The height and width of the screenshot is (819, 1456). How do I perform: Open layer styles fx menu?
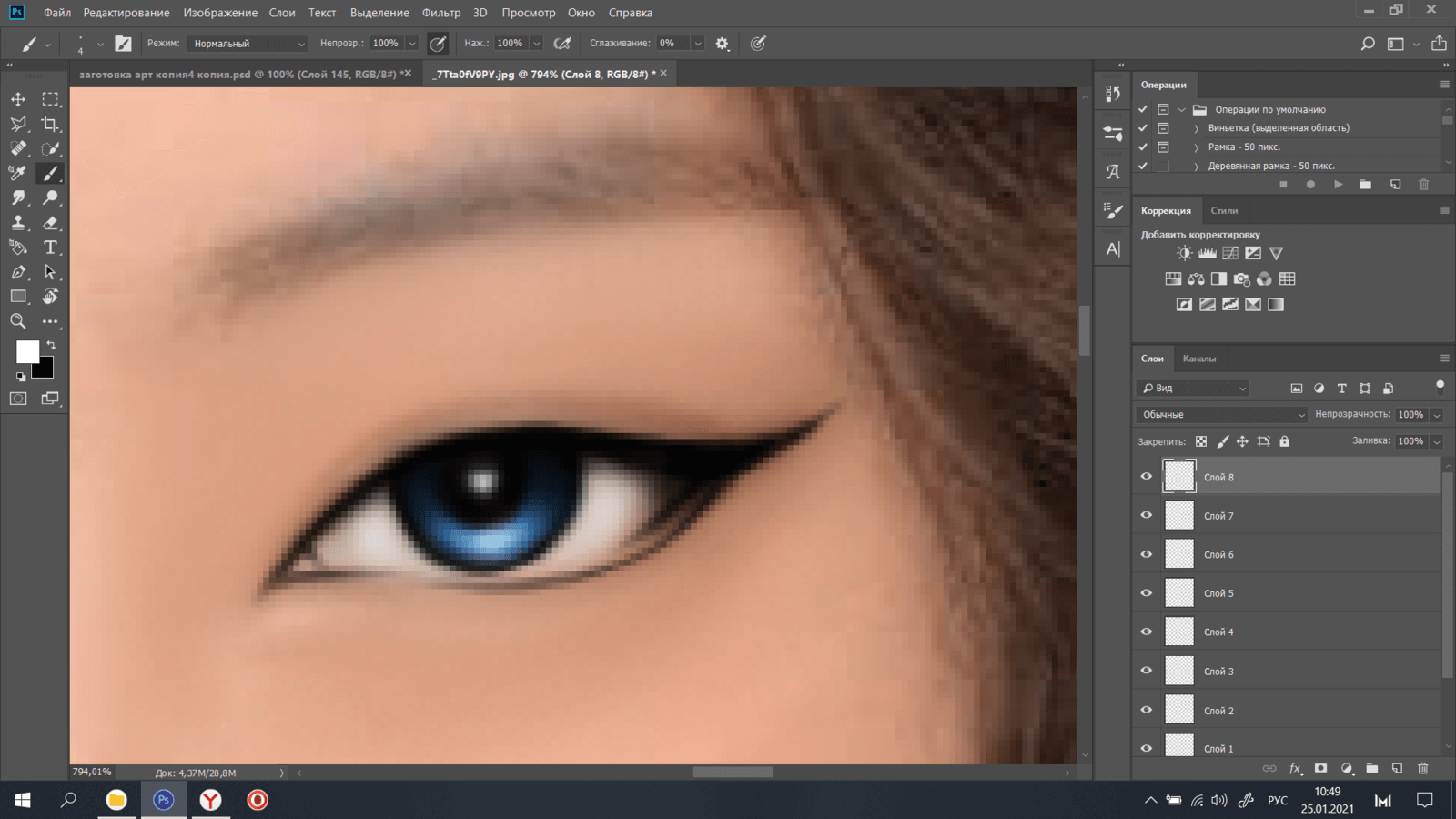pos(1295,768)
